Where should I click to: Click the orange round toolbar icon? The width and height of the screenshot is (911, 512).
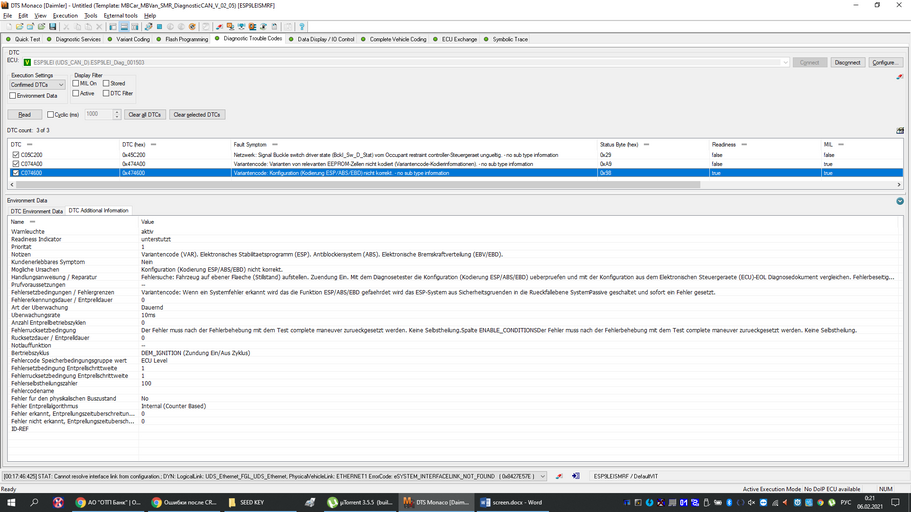coord(192,27)
